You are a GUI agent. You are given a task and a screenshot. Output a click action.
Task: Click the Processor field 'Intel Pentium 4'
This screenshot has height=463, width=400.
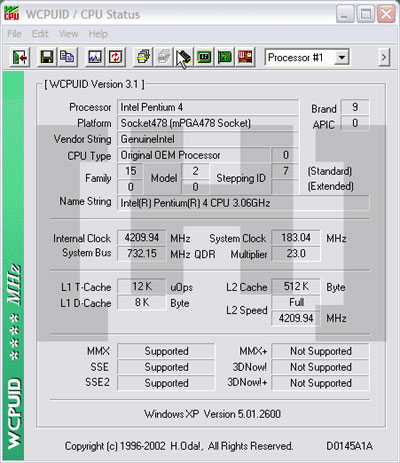click(208, 107)
